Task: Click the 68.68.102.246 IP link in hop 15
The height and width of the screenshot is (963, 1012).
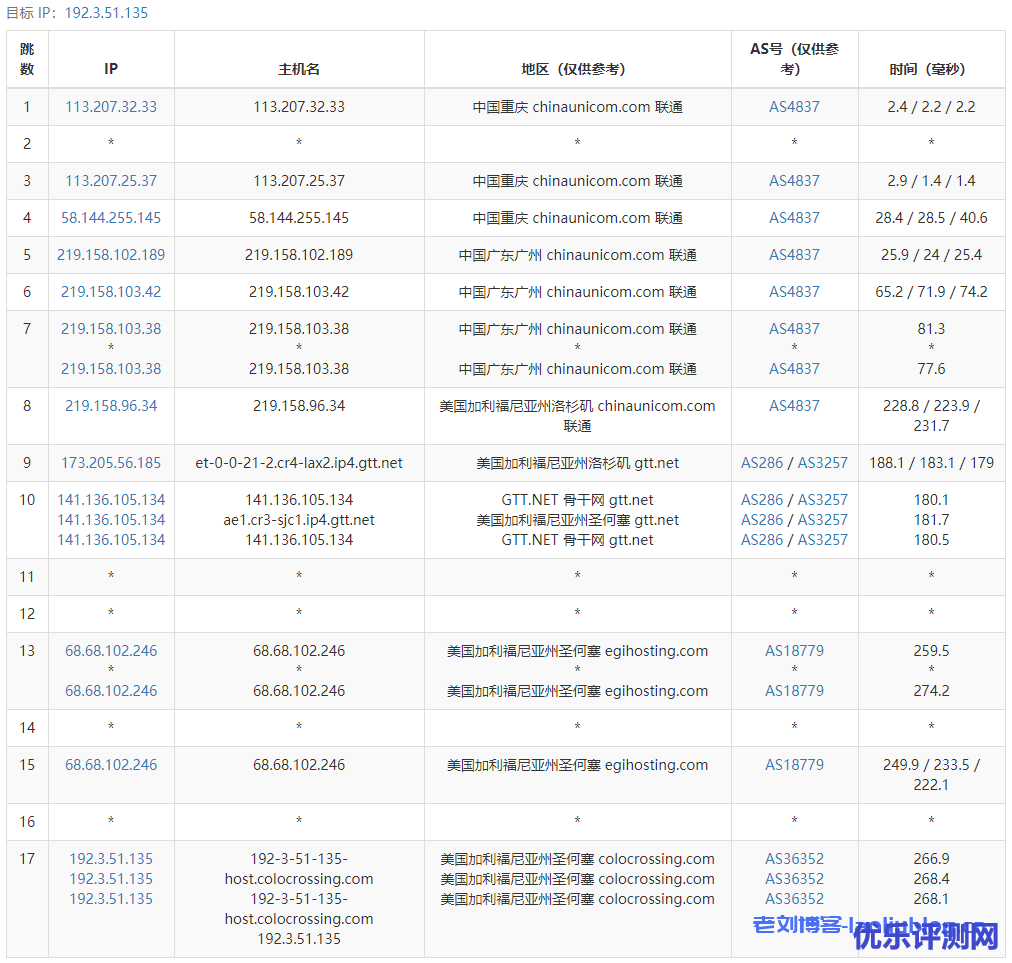Action: click(111, 765)
